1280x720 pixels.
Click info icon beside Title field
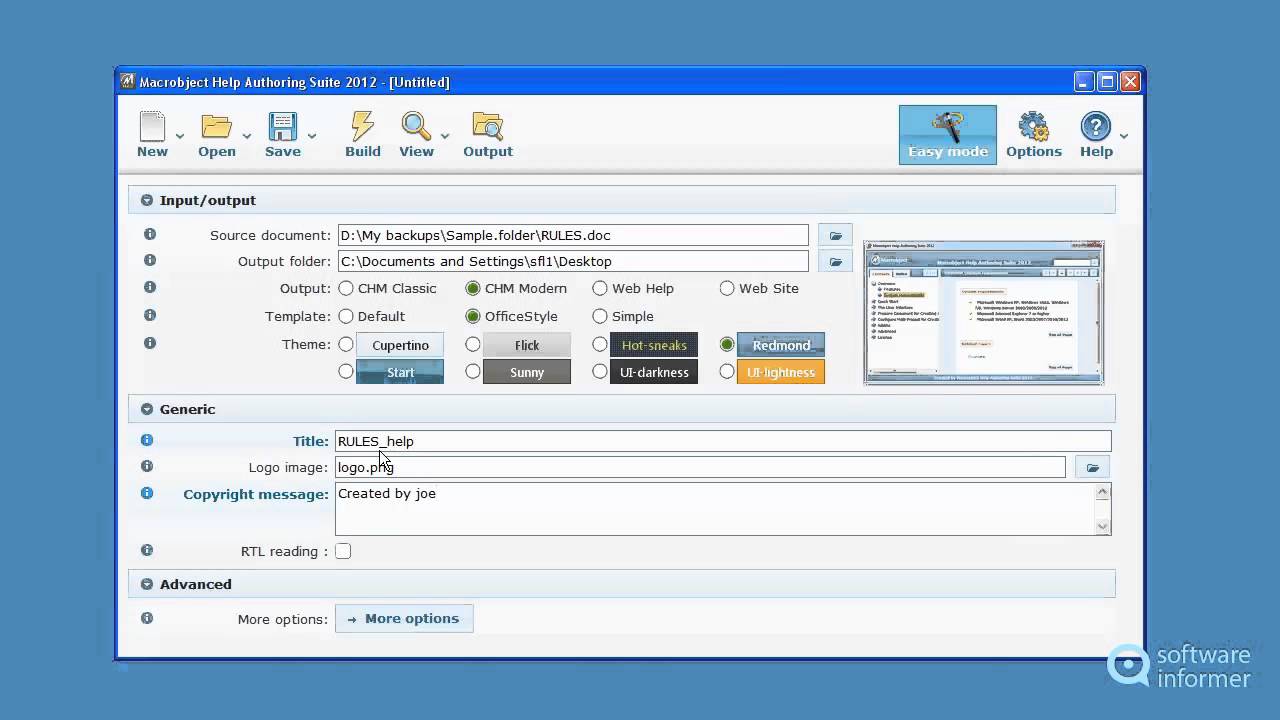(147, 440)
